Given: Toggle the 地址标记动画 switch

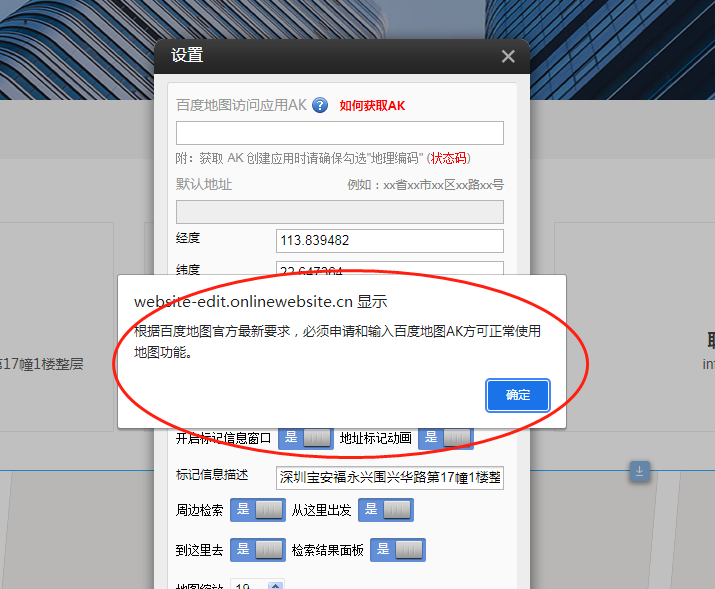Looking at the screenshot, I should pyautogui.click(x=446, y=439).
